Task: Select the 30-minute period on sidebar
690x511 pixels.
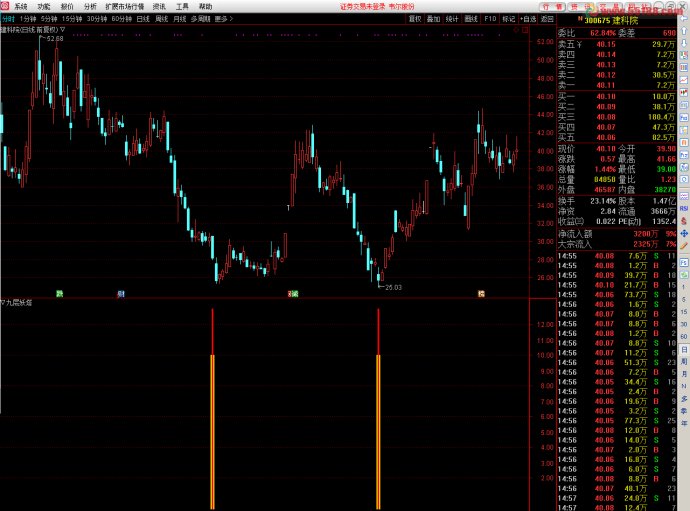Action: click(684, 324)
